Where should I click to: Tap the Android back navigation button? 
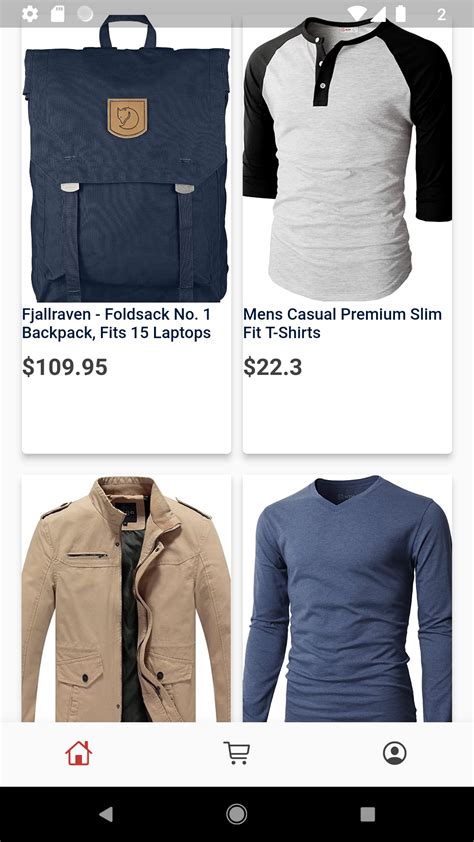pos(106,815)
